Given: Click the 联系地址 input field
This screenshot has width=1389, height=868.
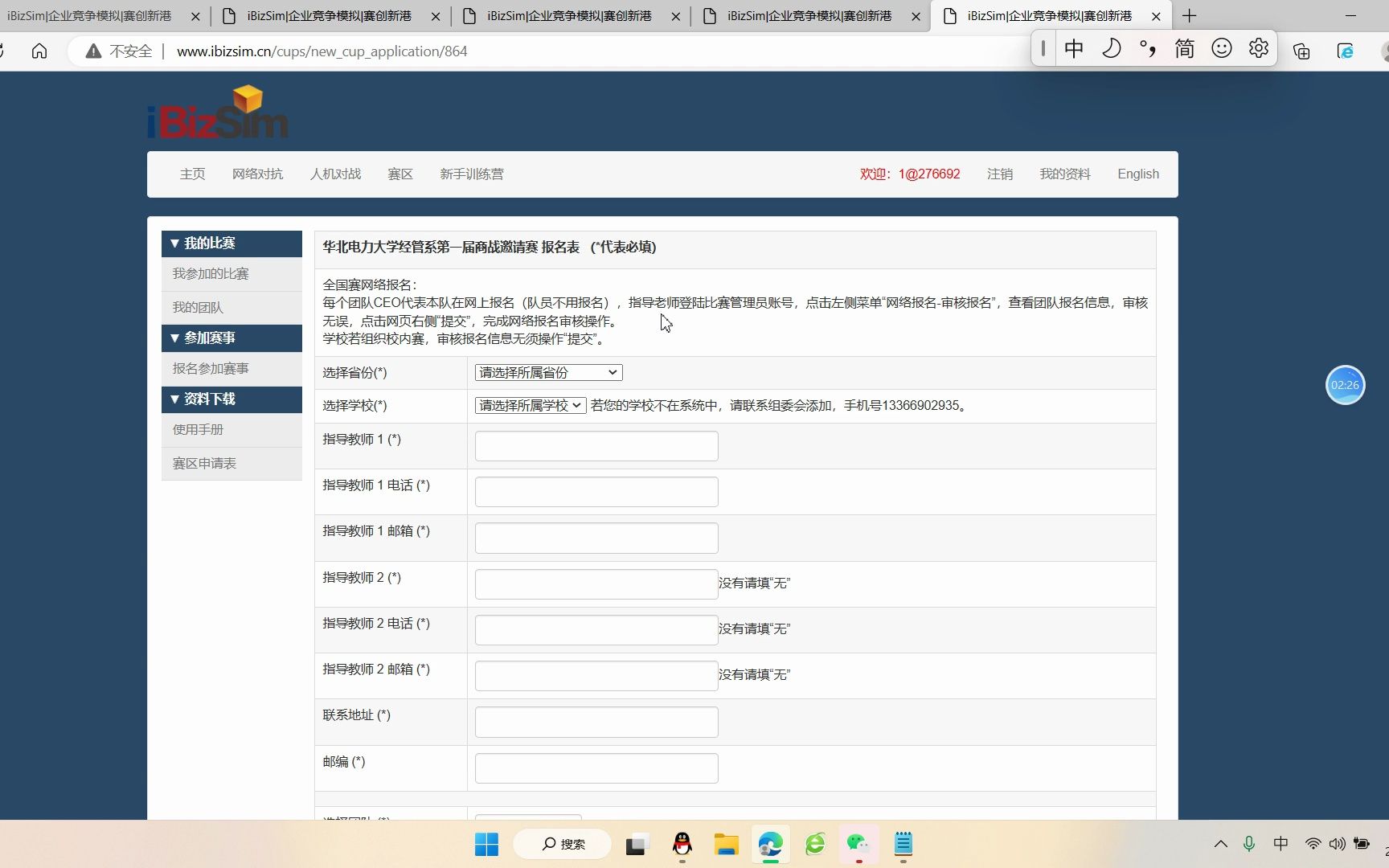Looking at the screenshot, I should [596, 722].
